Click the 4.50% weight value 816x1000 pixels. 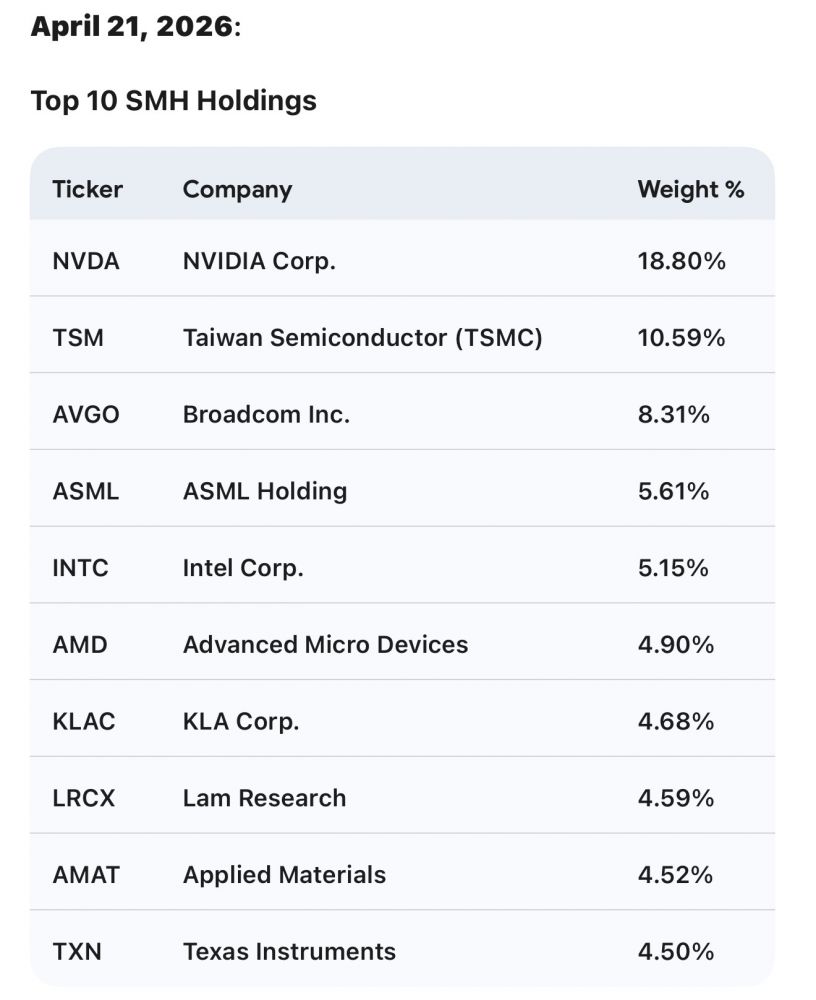pyautogui.click(x=675, y=951)
